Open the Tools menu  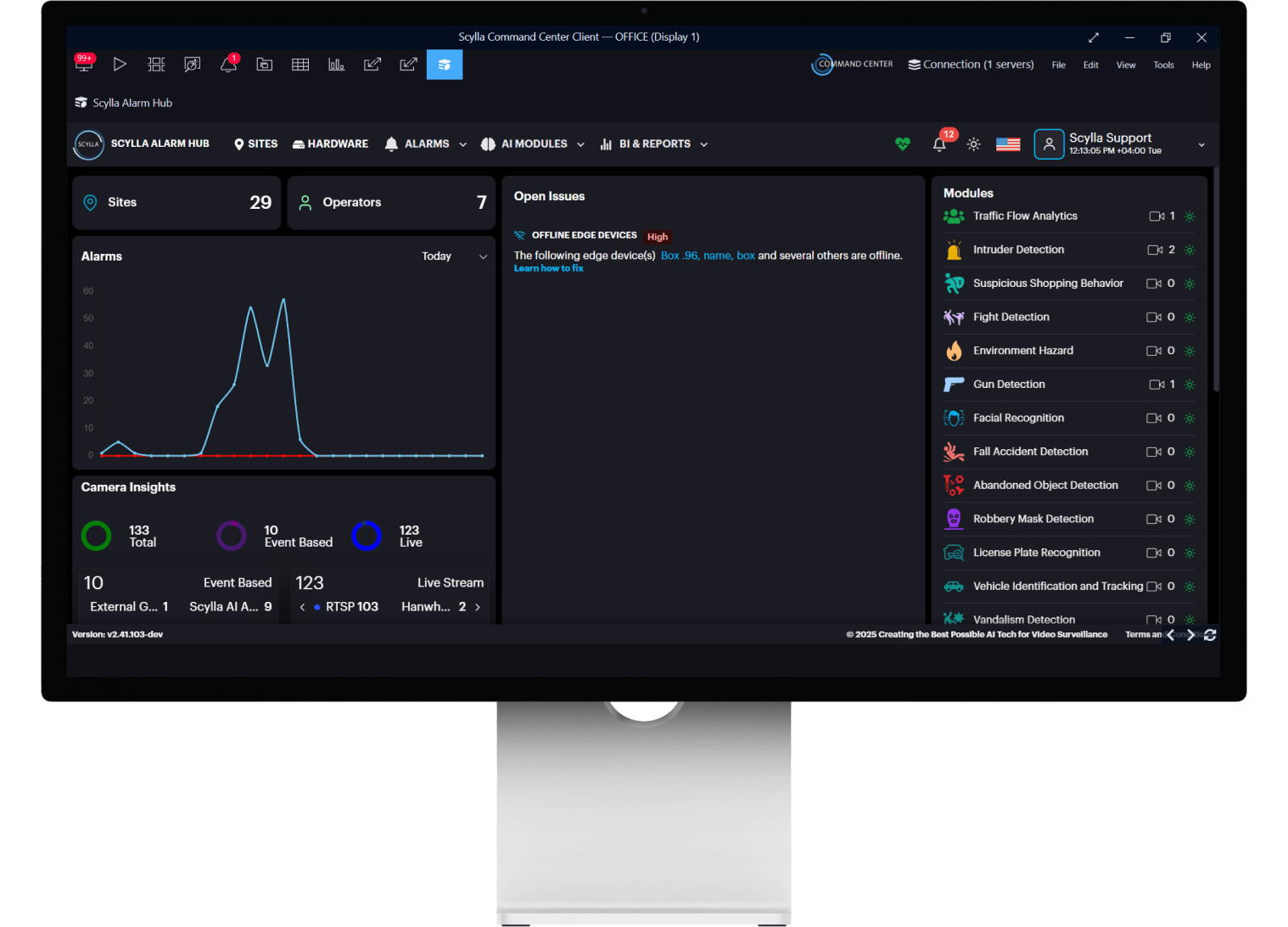click(1164, 65)
